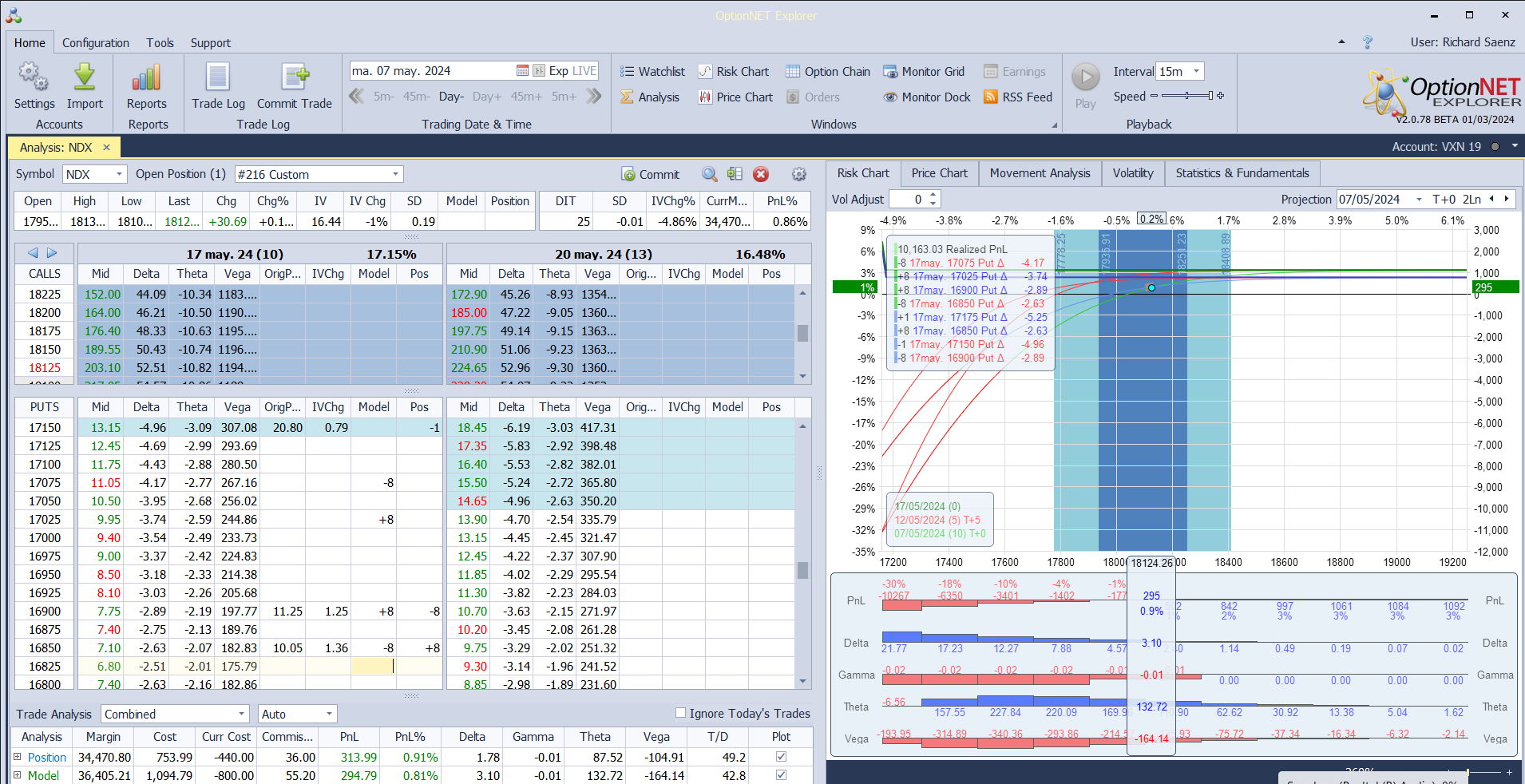This screenshot has width=1525, height=784.
Task: Click the trading date field
Action: click(432, 71)
